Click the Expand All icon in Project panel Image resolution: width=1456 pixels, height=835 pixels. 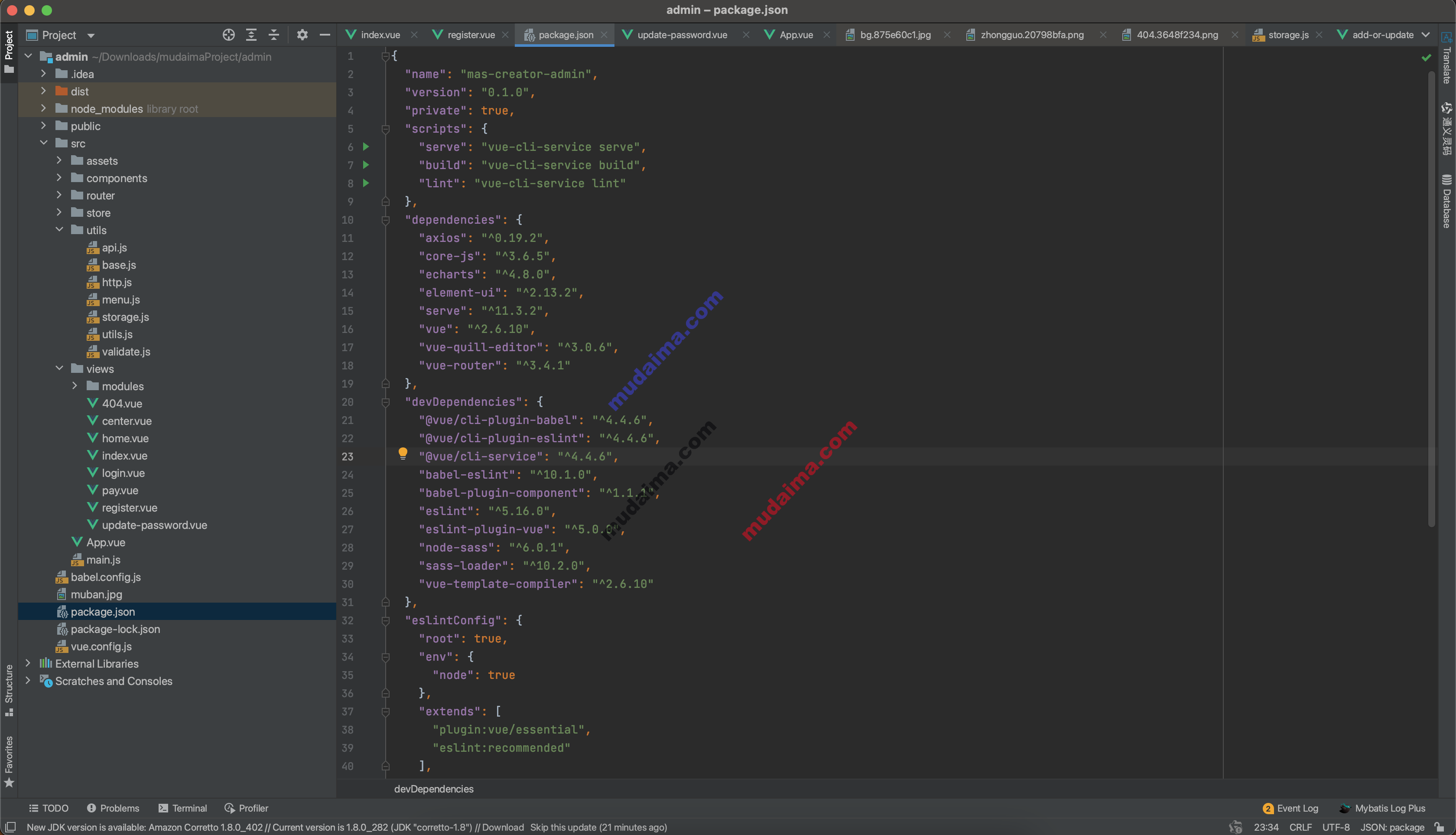251,35
